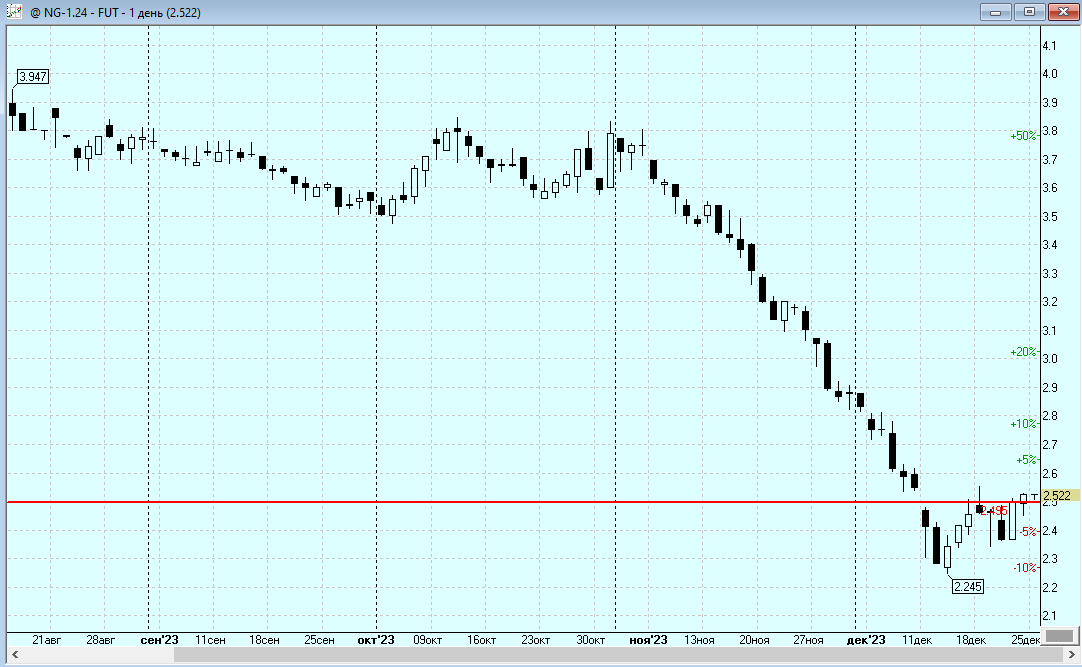Minimize the NG-1.24 chart window
Image resolution: width=1082 pixels, height=667 pixels.
coord(996,12)
